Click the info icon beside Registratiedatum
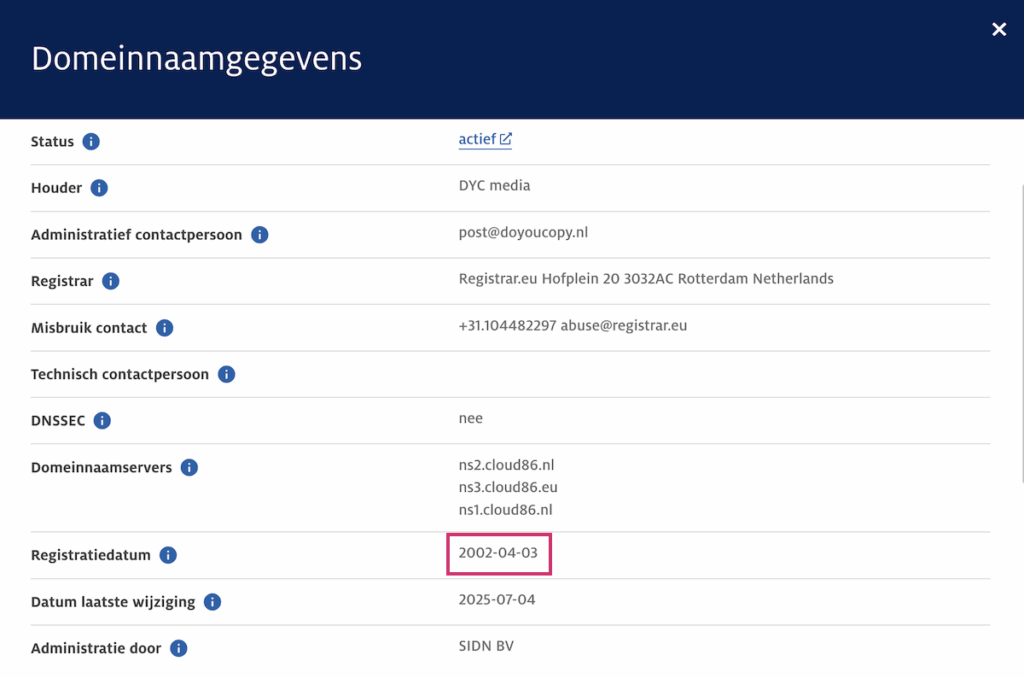1024x678 pixels. (x=168, y=555)
